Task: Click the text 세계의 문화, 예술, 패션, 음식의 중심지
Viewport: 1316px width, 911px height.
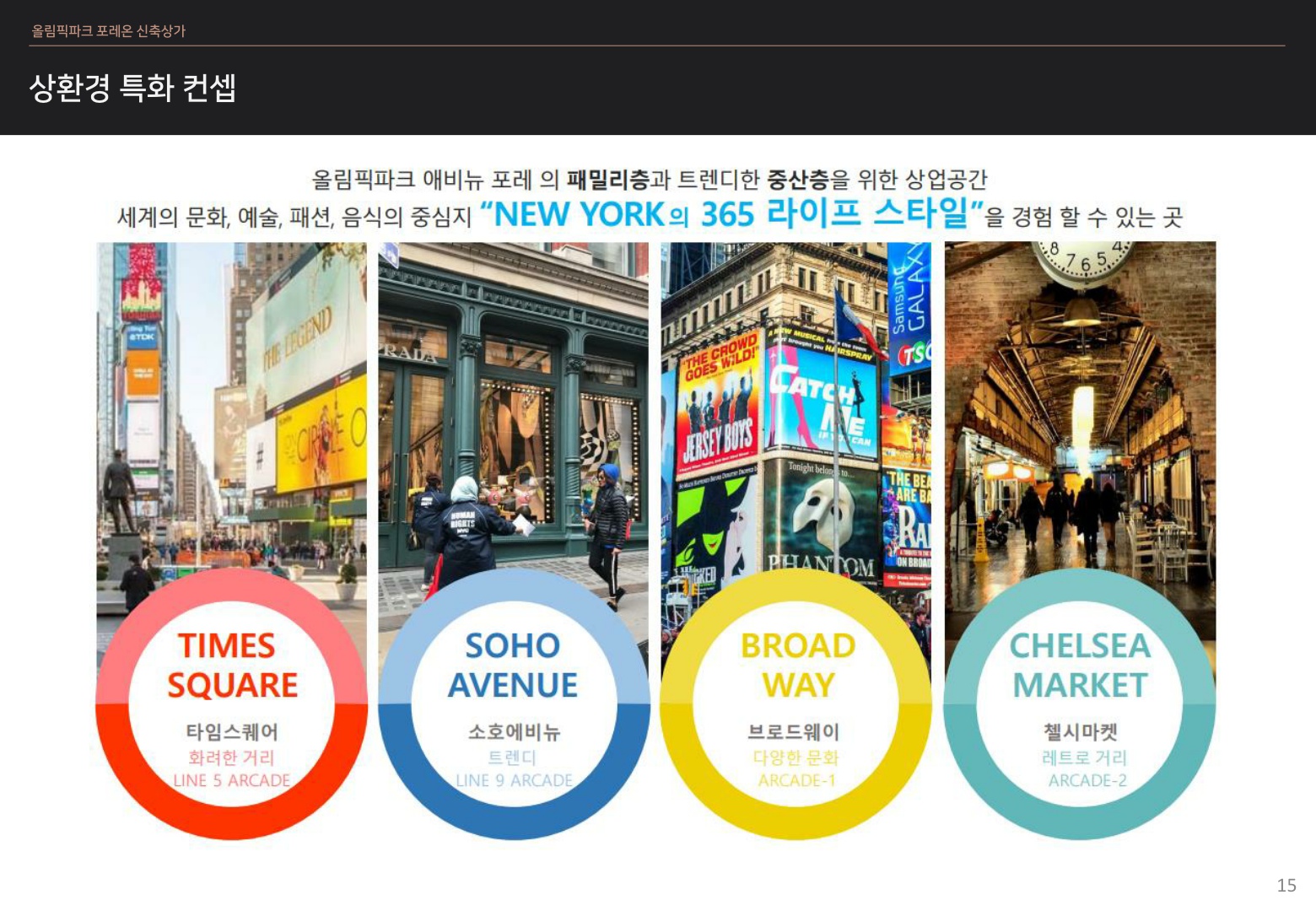Action: click(x=294, y=218)
